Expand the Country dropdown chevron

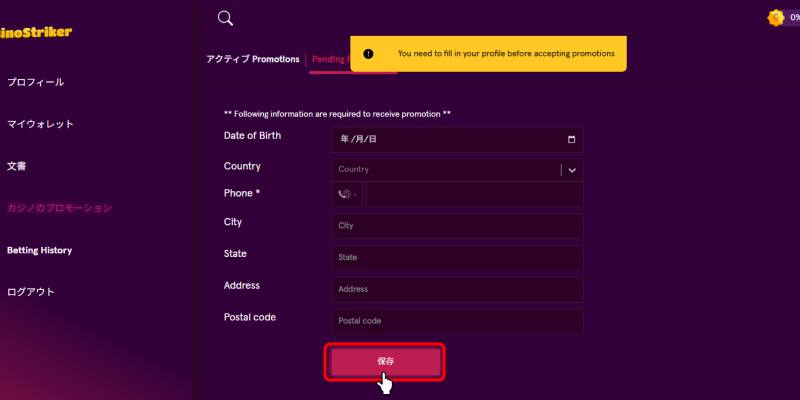572,170
